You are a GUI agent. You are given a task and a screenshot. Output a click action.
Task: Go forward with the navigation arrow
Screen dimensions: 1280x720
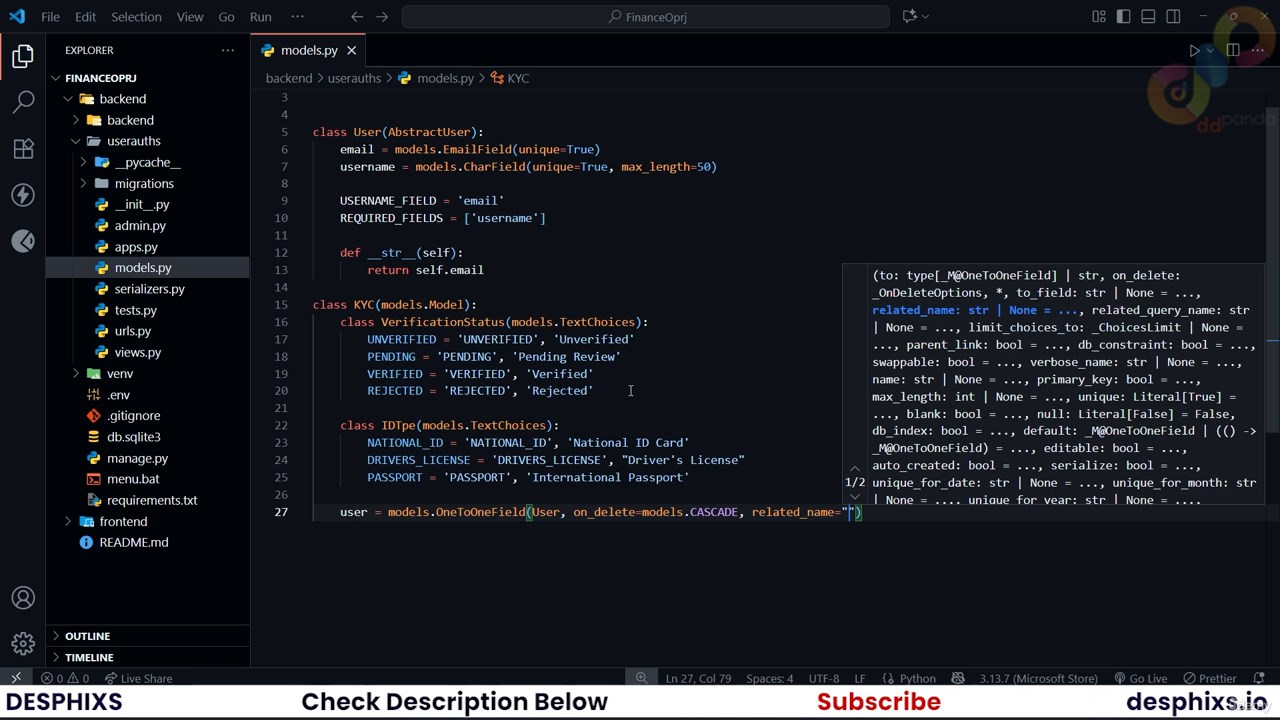pyautogui.click(x=383, y=16)
